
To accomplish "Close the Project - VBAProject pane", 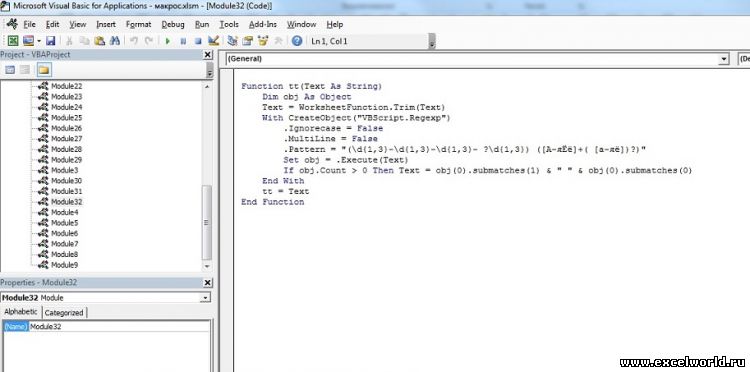I will tap(208, 55).
